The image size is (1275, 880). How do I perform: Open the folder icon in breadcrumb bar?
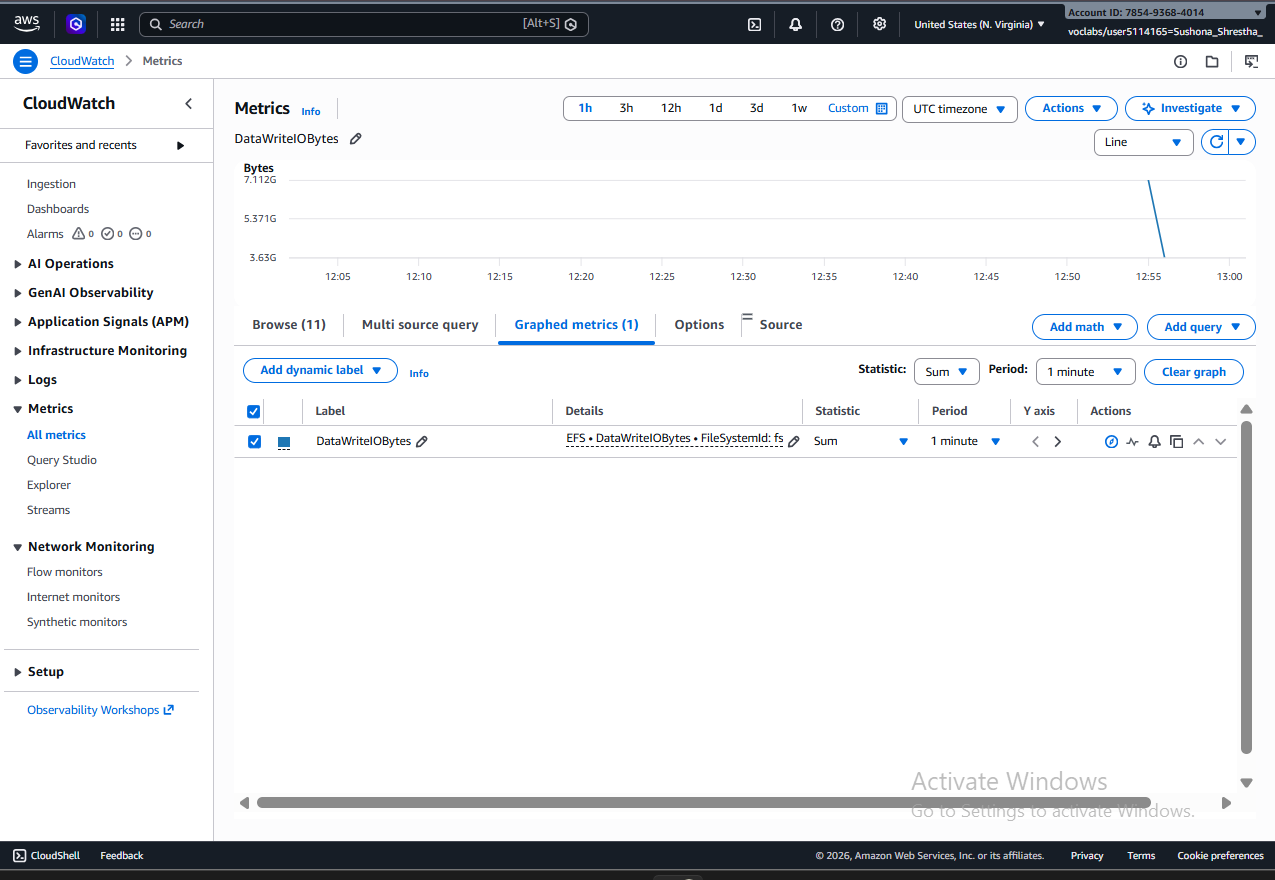pyautogui.click(x=1212, y=61)
